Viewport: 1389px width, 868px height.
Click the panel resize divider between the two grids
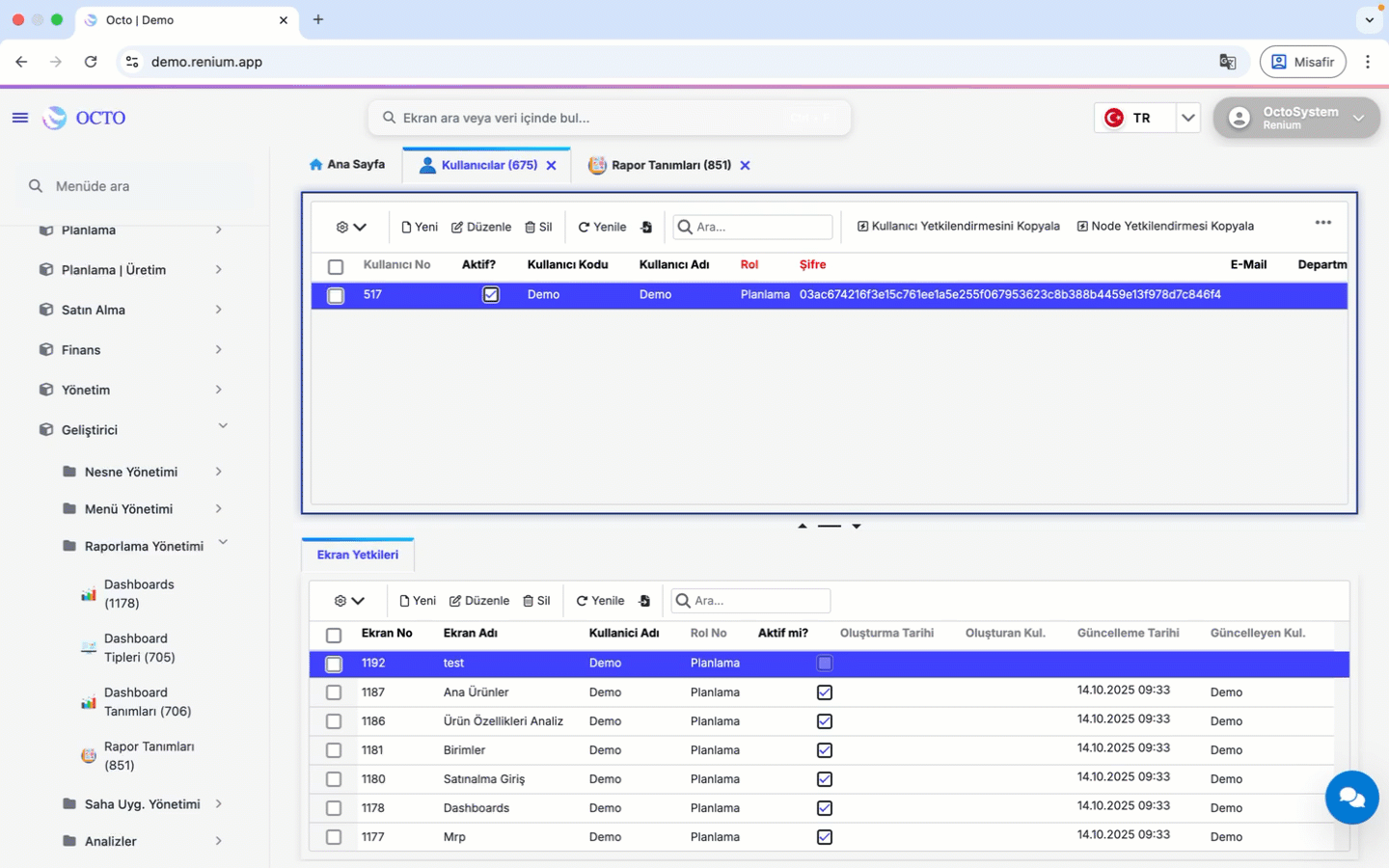click(830, 526)
